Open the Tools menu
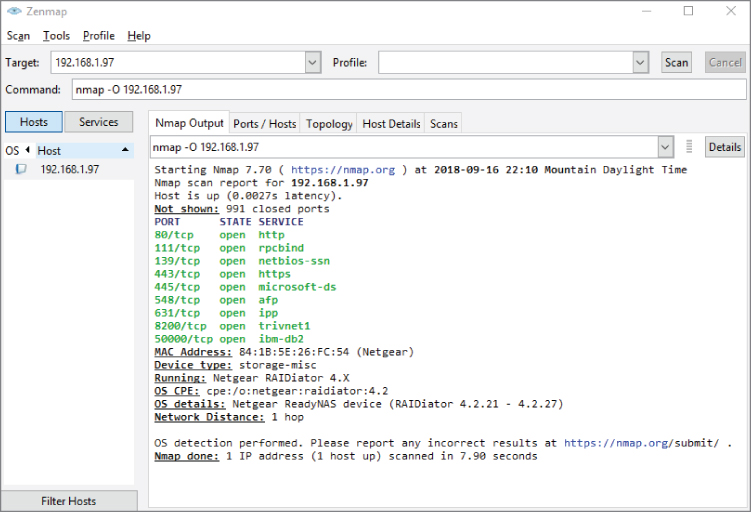The height and width of the screenshot is (512, 751). click(56, 36)
